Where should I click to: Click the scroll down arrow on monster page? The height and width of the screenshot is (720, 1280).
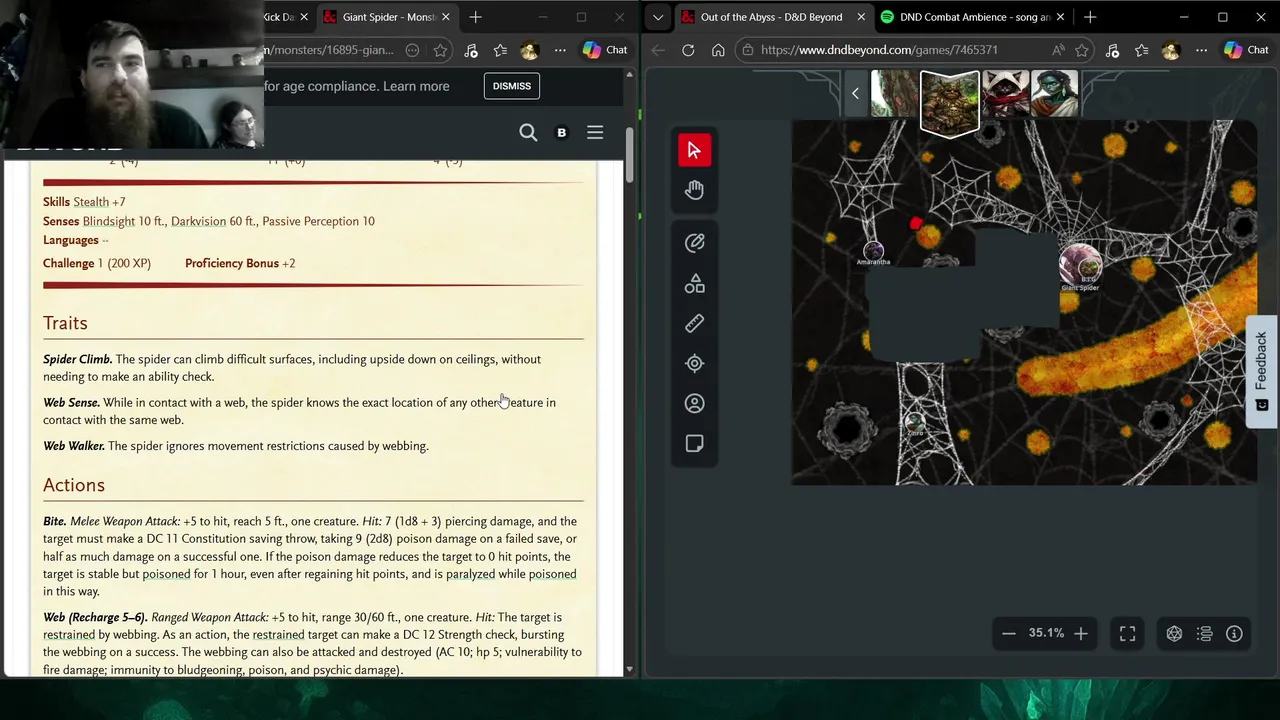[630, 669]
